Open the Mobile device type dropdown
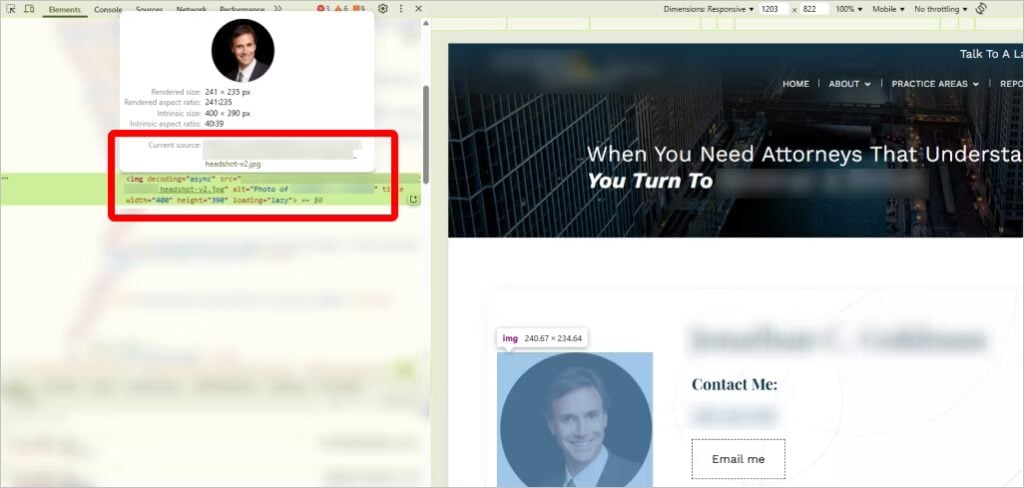 [x=888, y=9]
